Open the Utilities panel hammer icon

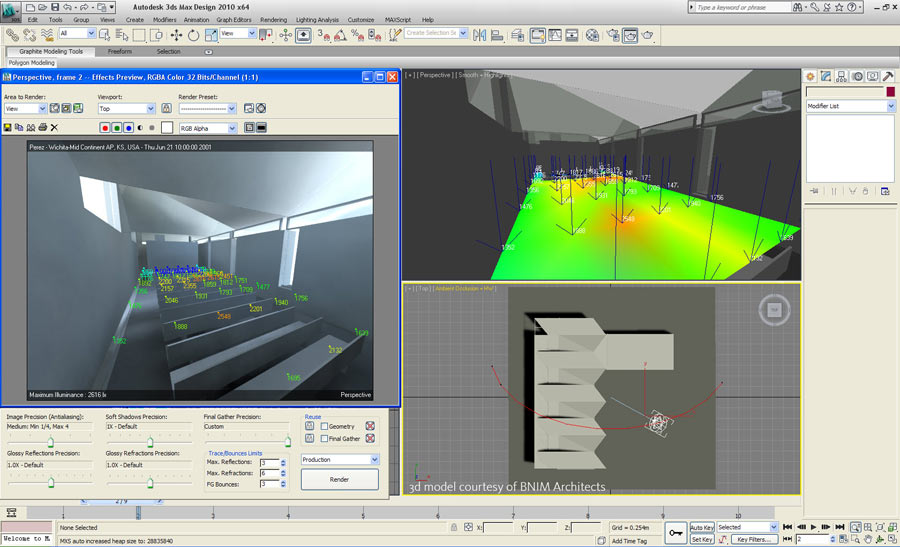coord(888,77)
